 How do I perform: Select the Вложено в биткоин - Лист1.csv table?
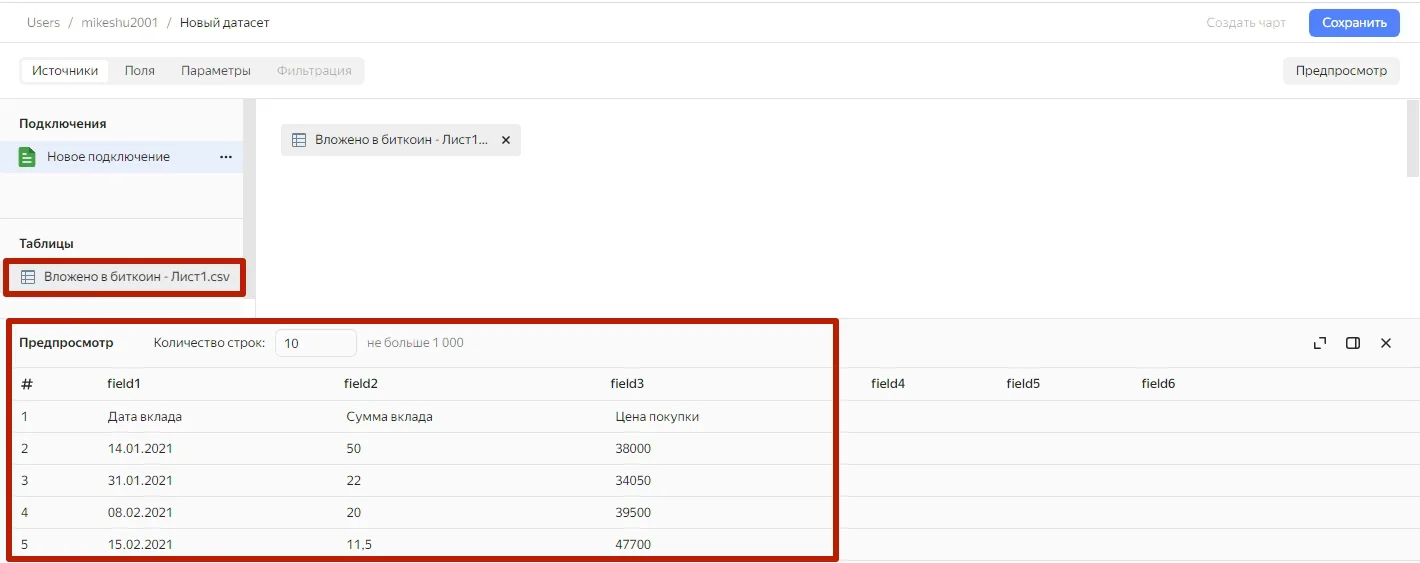(136, 277)
